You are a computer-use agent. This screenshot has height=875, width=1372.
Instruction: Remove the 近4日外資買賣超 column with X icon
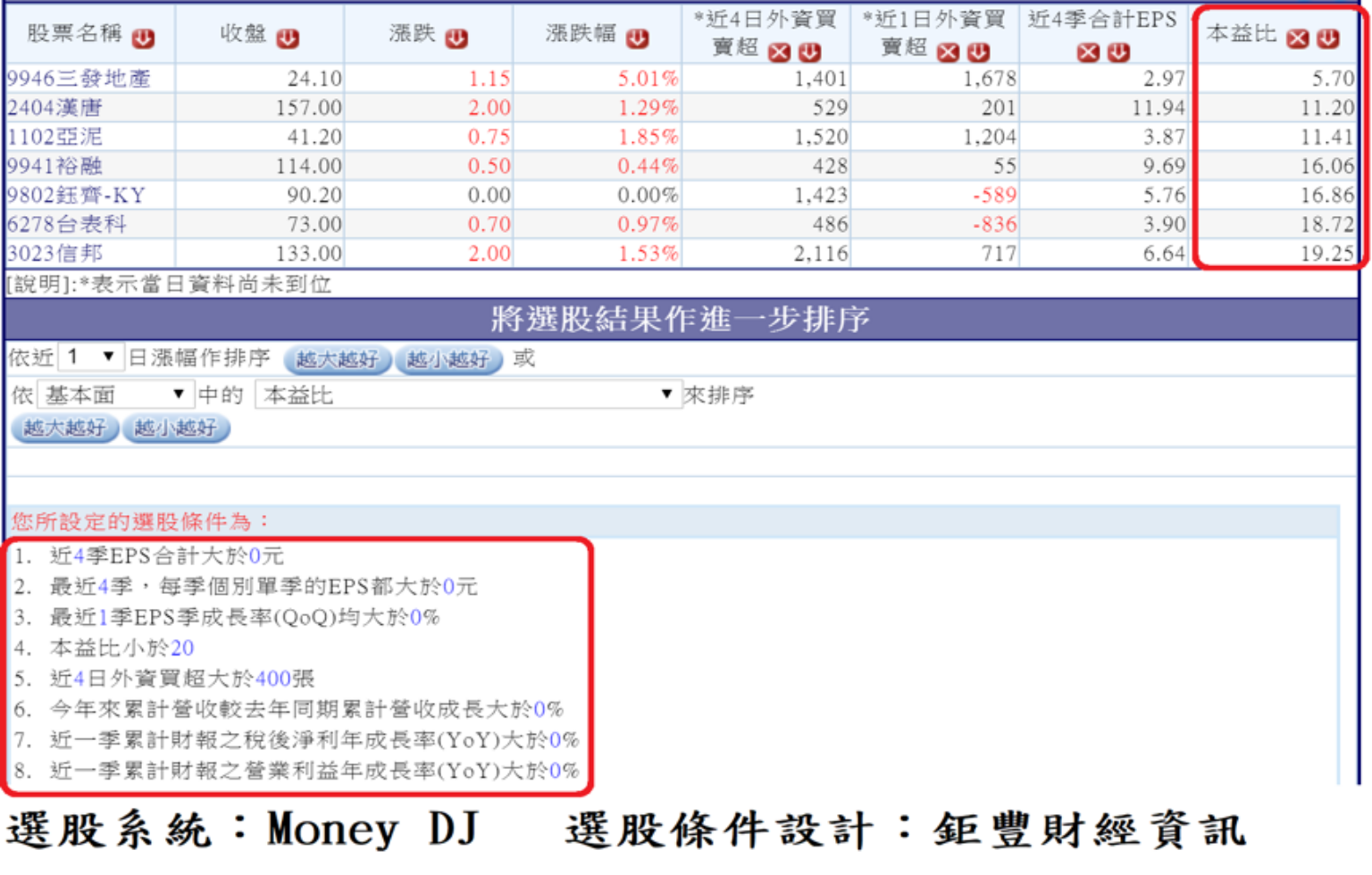click(x=780, y=53)
